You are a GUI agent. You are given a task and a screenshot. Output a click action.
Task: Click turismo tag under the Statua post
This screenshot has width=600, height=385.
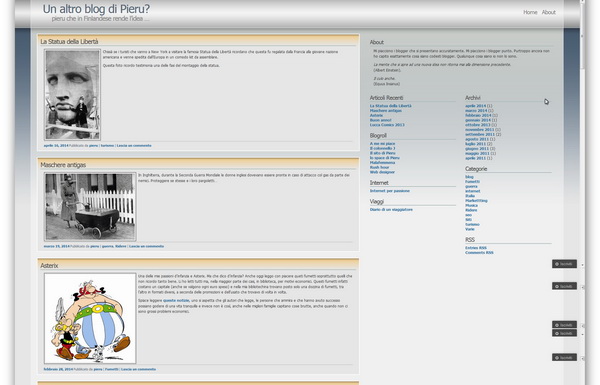tap(108, 146)
